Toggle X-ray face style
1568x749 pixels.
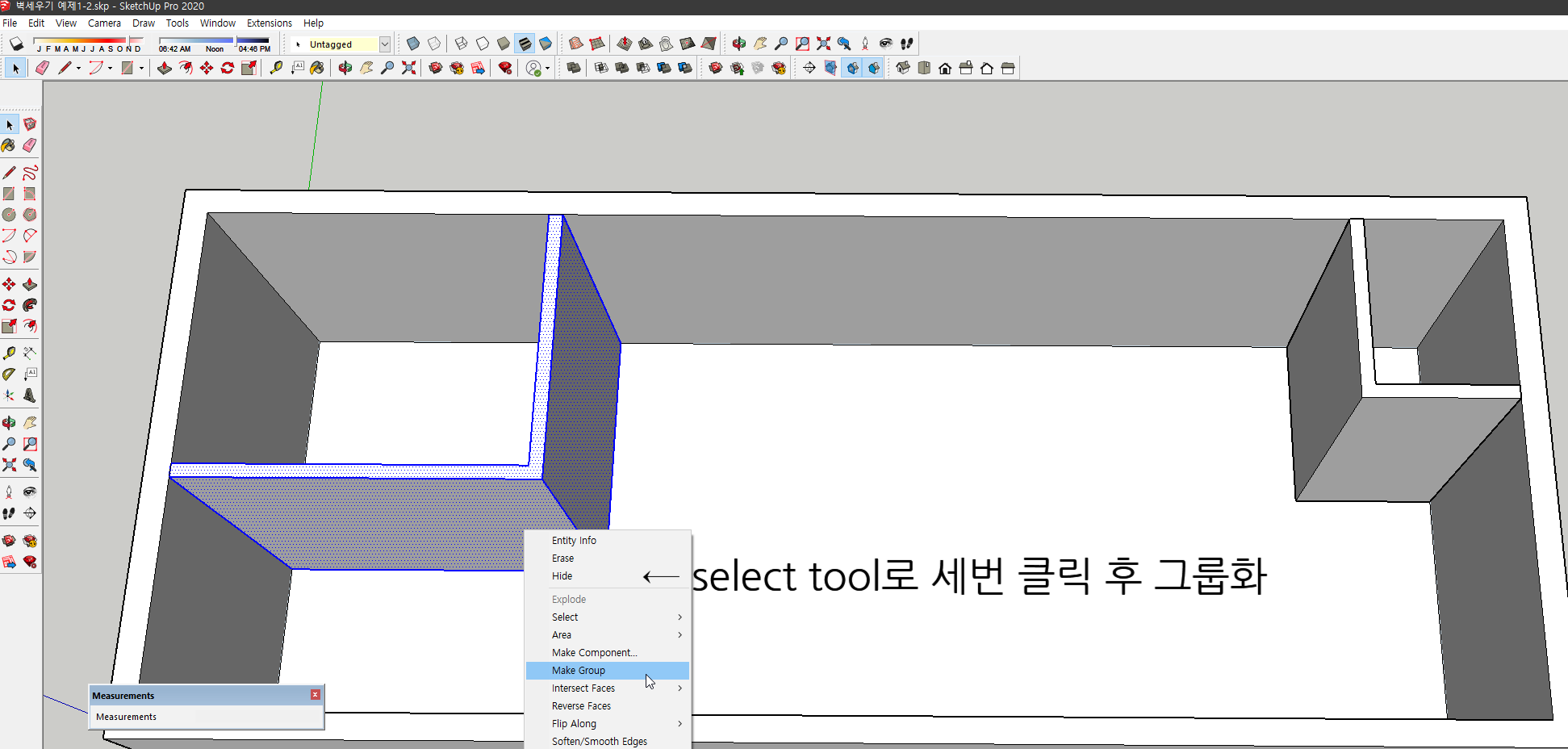[x=412, y=44]
